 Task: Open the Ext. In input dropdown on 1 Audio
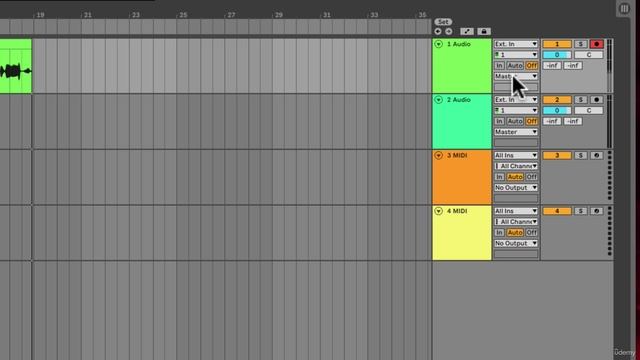coord(516,44)
